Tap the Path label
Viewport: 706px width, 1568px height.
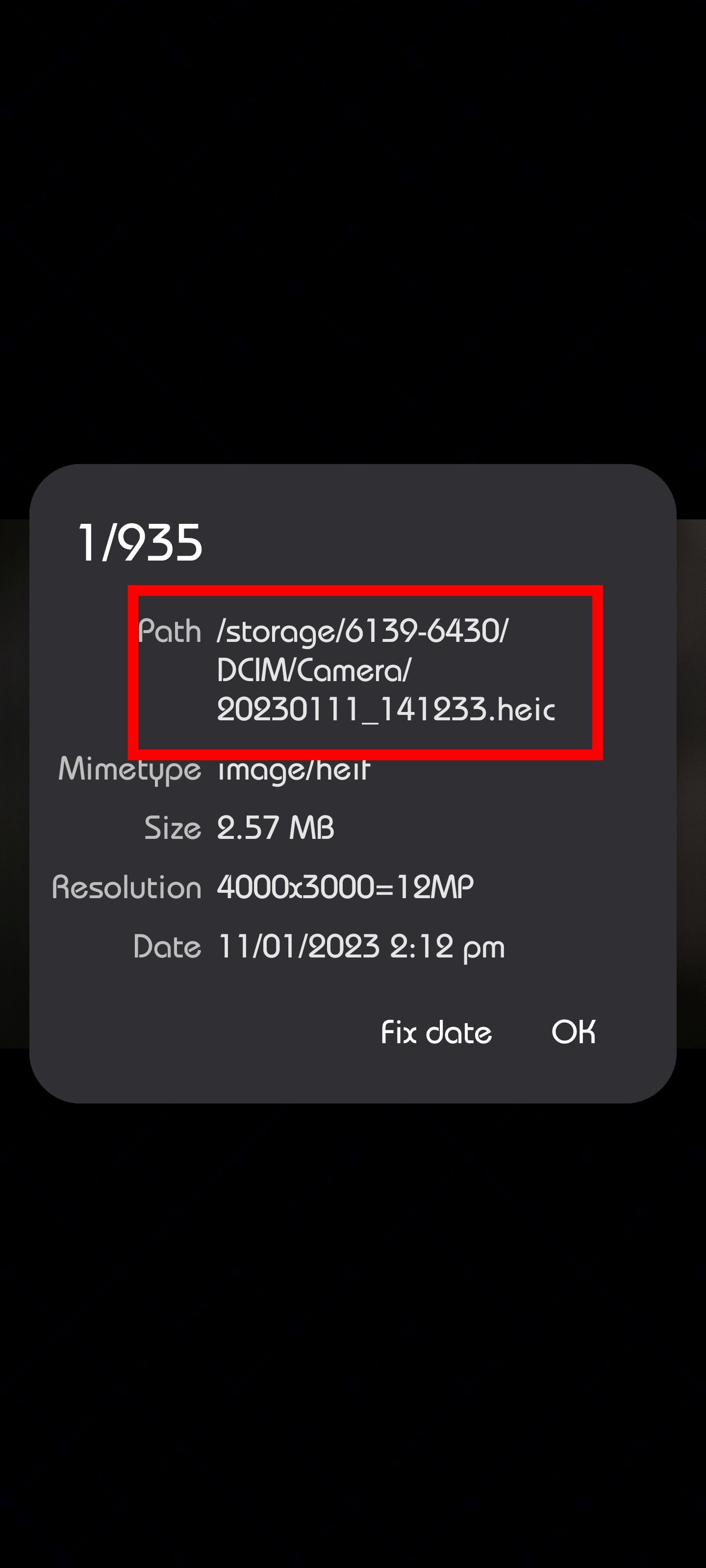point(169,631)
